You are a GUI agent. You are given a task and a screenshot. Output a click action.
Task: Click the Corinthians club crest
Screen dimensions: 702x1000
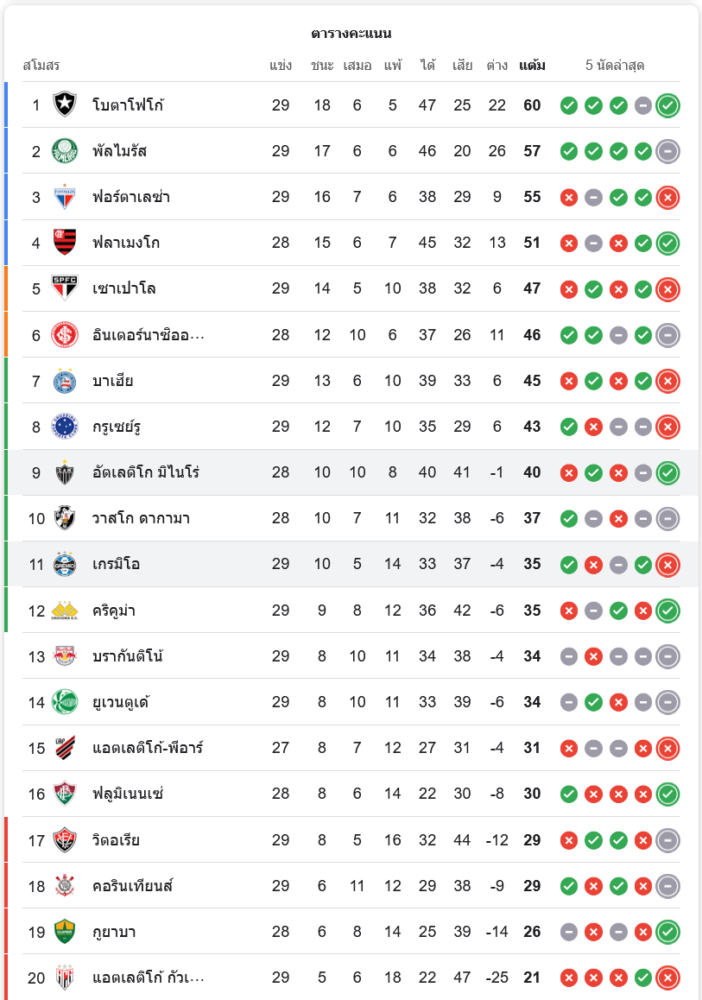(65, 886)
